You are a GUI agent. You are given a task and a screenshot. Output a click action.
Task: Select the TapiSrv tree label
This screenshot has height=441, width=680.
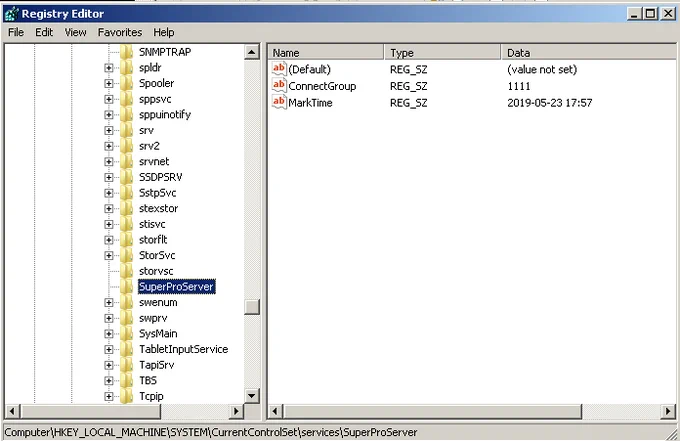157,365
